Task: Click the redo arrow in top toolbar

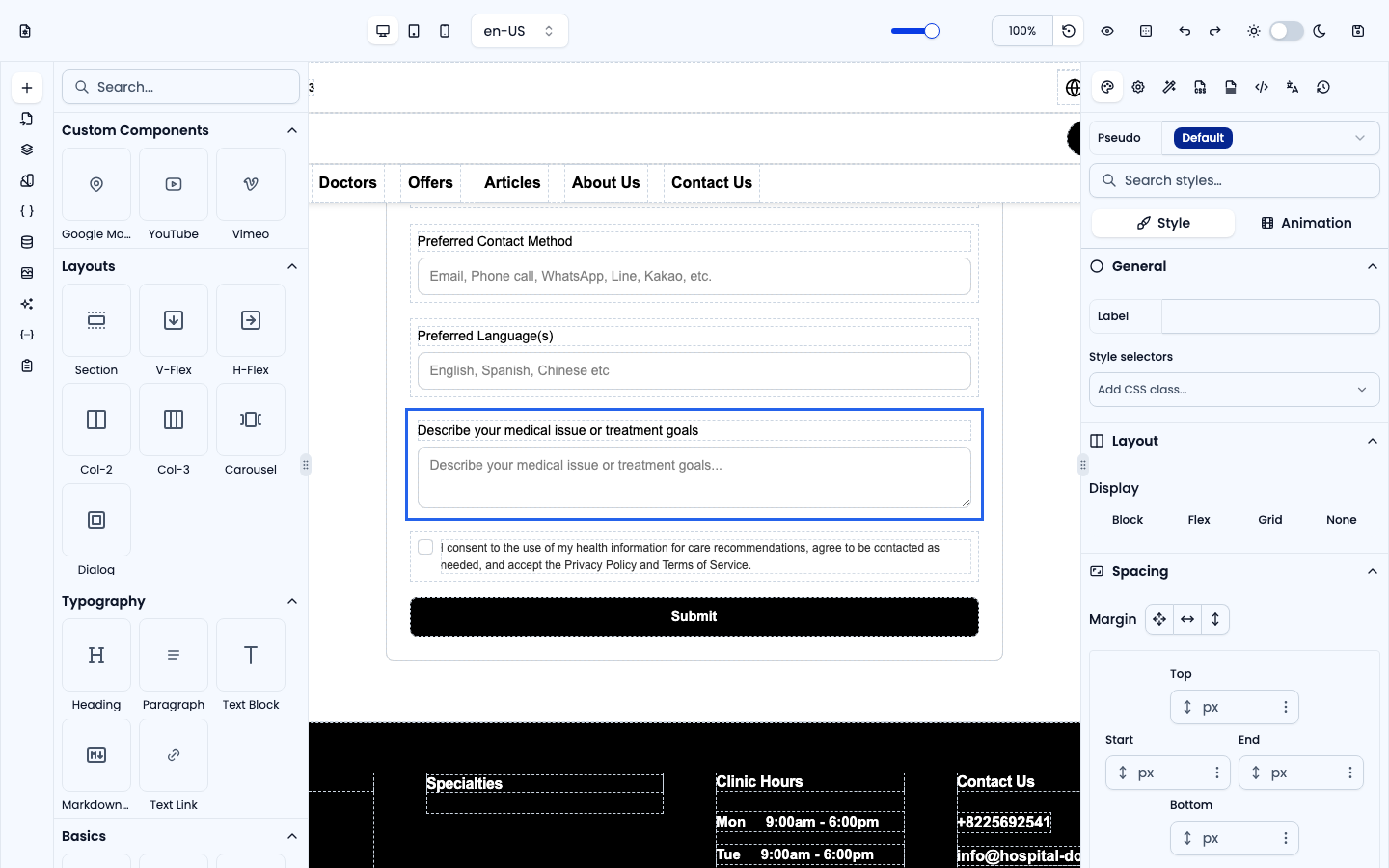Action: tap(1215, 31)
